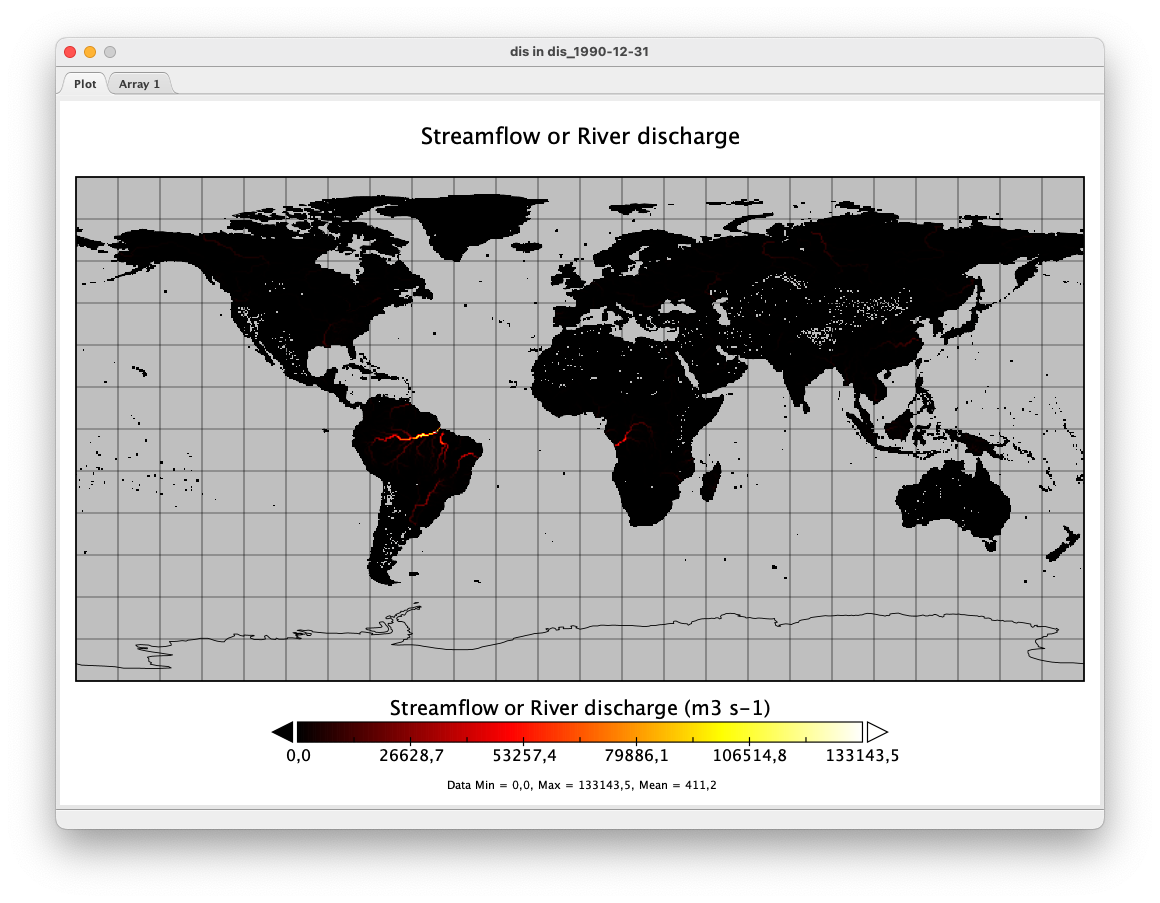Screen dimensions: 1160x903
Task: Click the 106514,8 colorbar tick label
Action: pyautogui.click(x=749, y=756)
